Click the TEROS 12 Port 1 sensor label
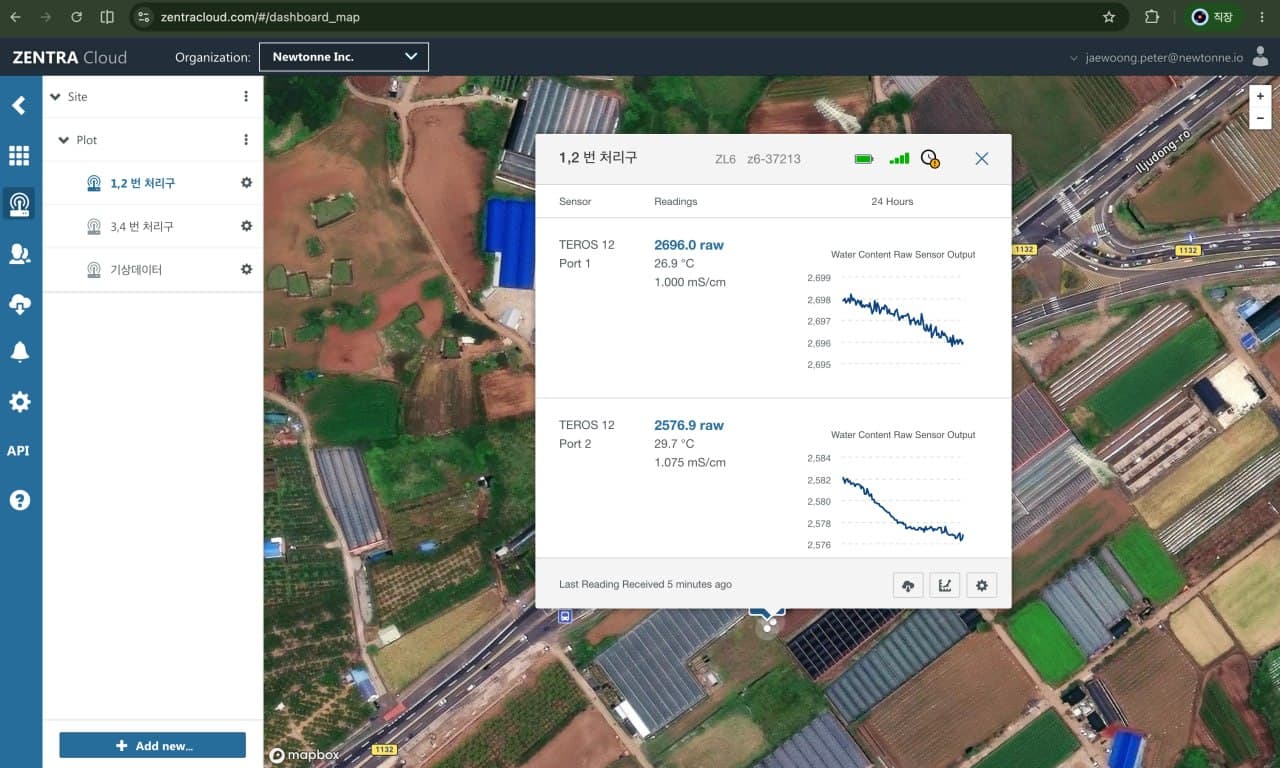This screenshot has height=768, width=1280. [587, 254]
